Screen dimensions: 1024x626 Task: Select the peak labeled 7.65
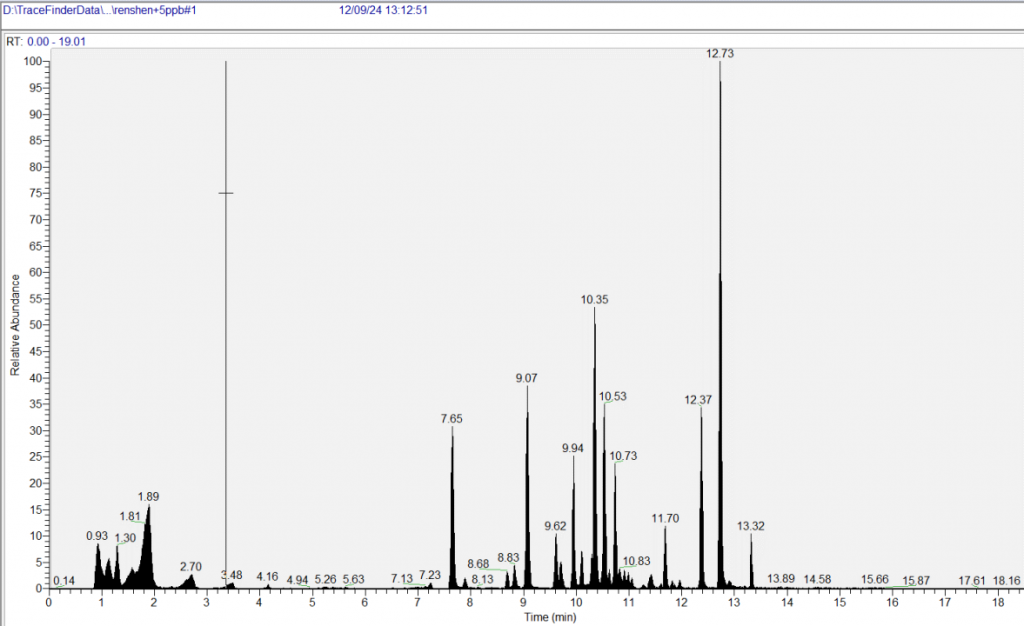tap(452, 418)
